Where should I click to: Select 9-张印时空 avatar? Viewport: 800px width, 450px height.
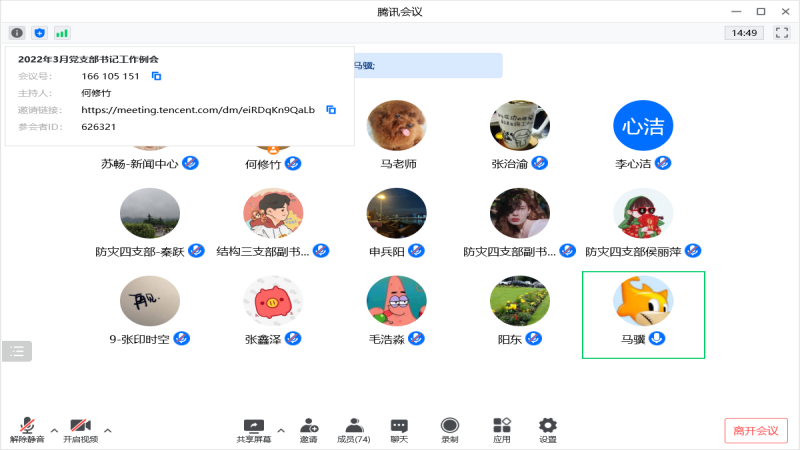pos(149,301)
